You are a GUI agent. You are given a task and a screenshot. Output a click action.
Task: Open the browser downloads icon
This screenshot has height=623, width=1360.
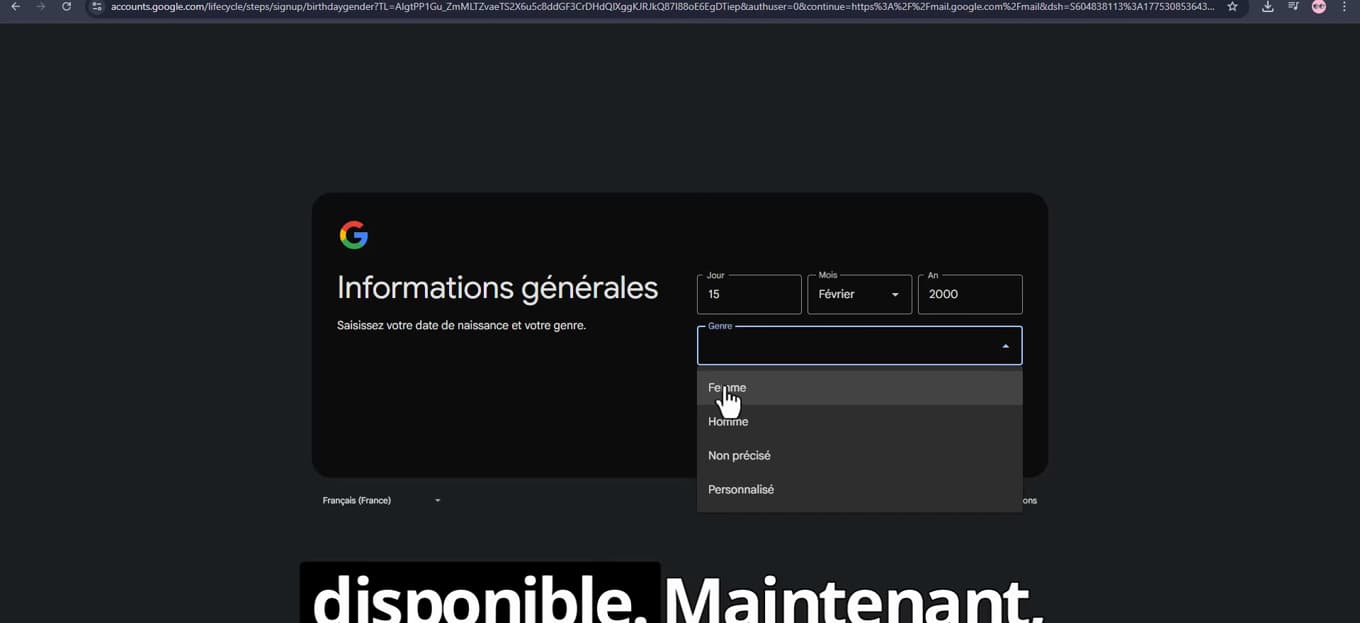tap(1268, 6)
